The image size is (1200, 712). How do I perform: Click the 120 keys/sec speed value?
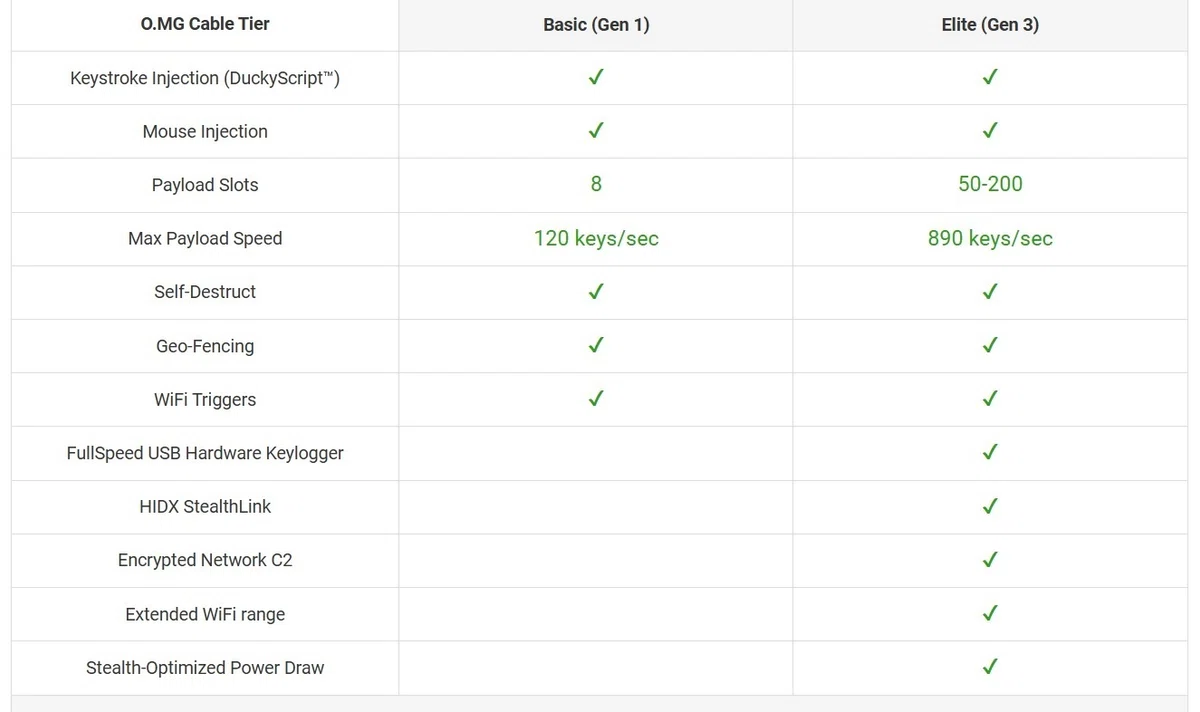coord(596,238)
